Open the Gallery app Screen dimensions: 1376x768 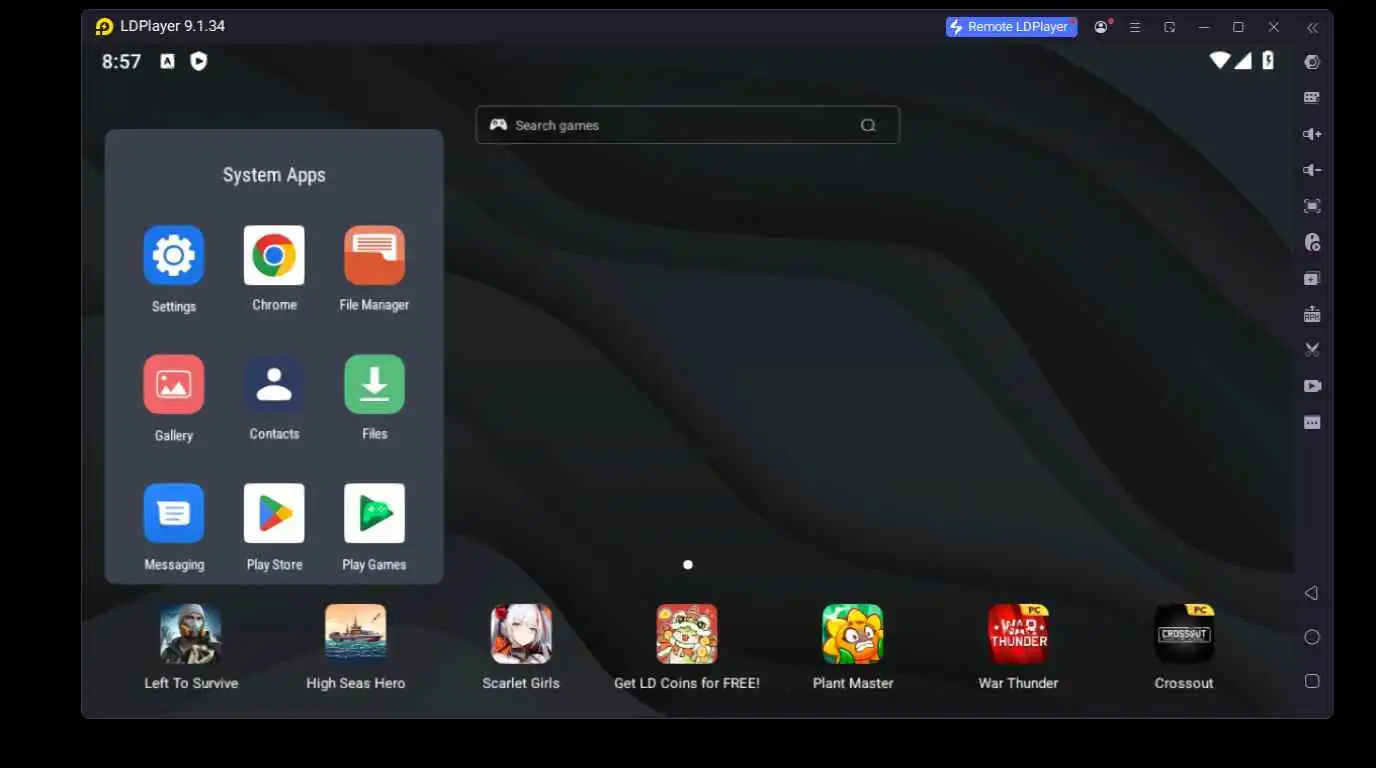[x=174, y=384]
